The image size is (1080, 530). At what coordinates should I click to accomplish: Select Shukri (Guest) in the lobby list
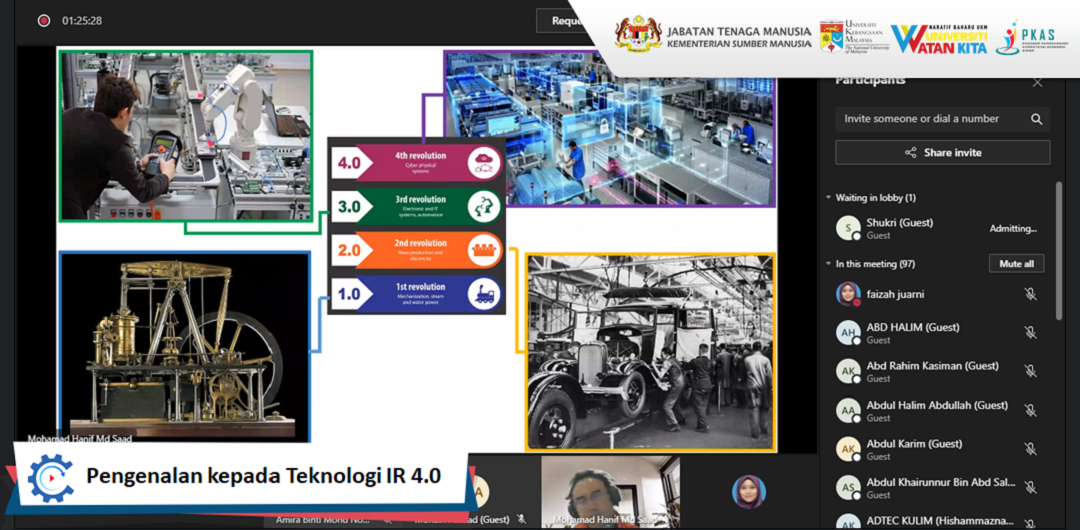tap(900, 228)
